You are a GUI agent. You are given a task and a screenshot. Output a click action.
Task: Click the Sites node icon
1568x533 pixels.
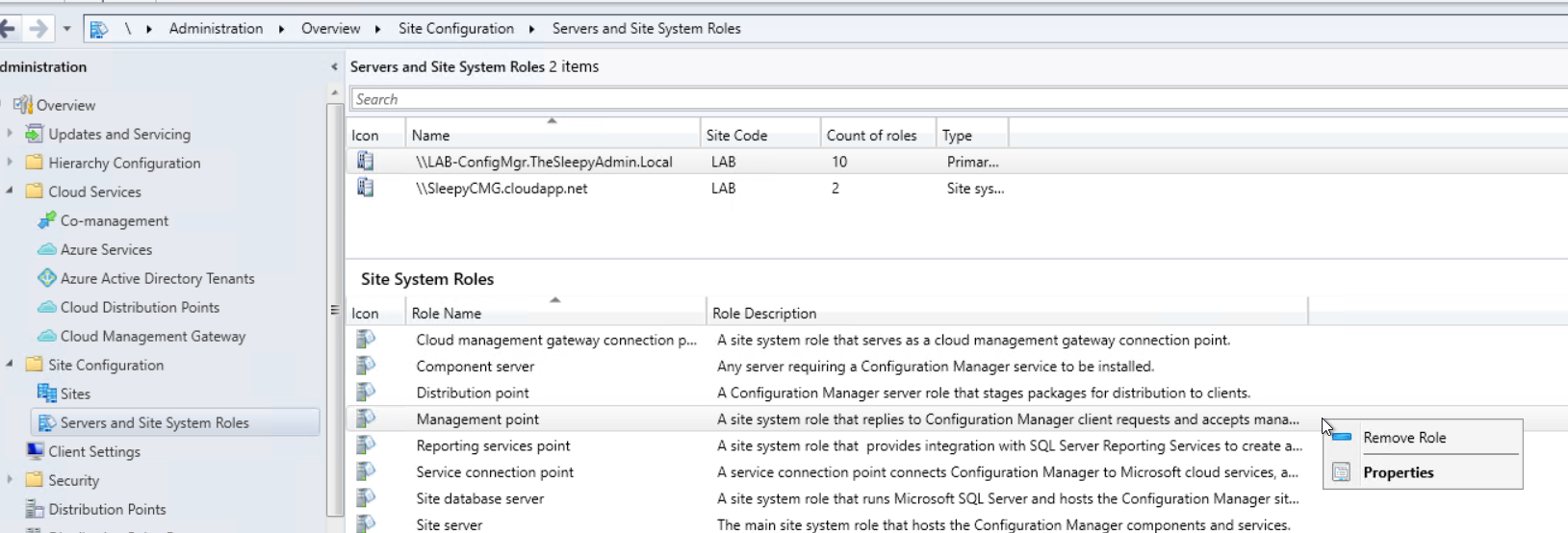(x=46, y=393)
